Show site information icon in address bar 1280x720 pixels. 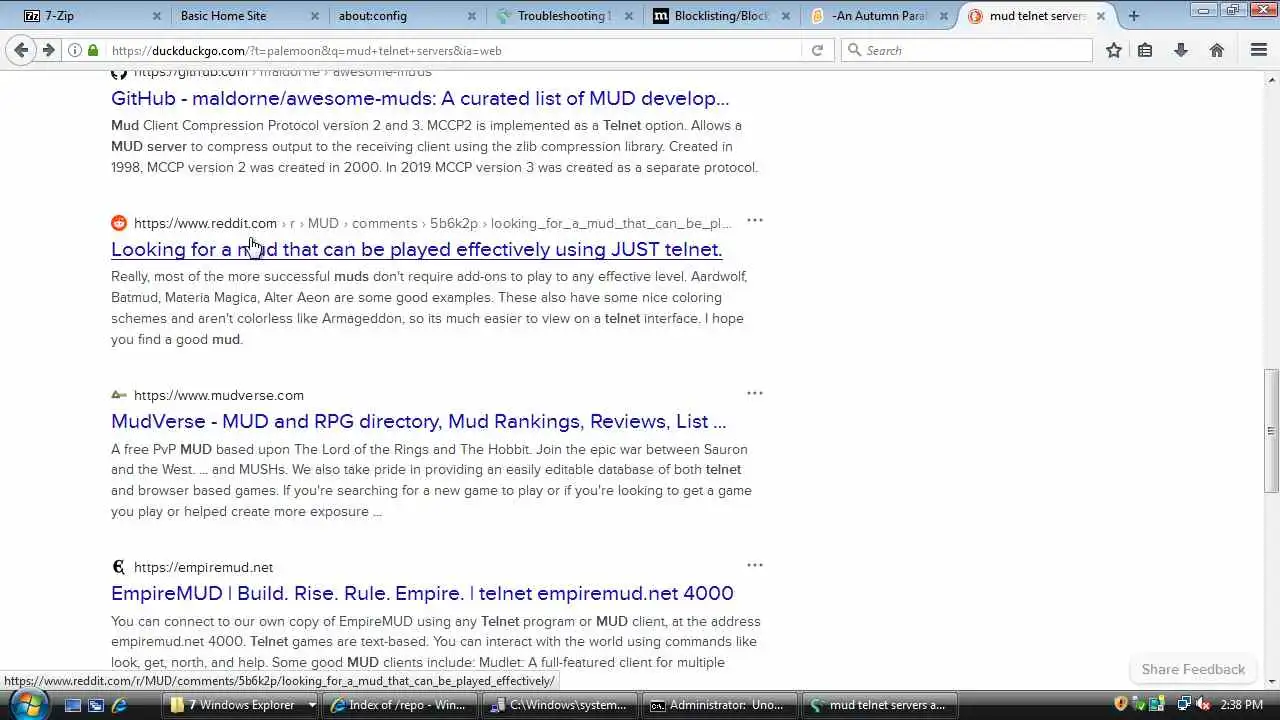point(75,50)
